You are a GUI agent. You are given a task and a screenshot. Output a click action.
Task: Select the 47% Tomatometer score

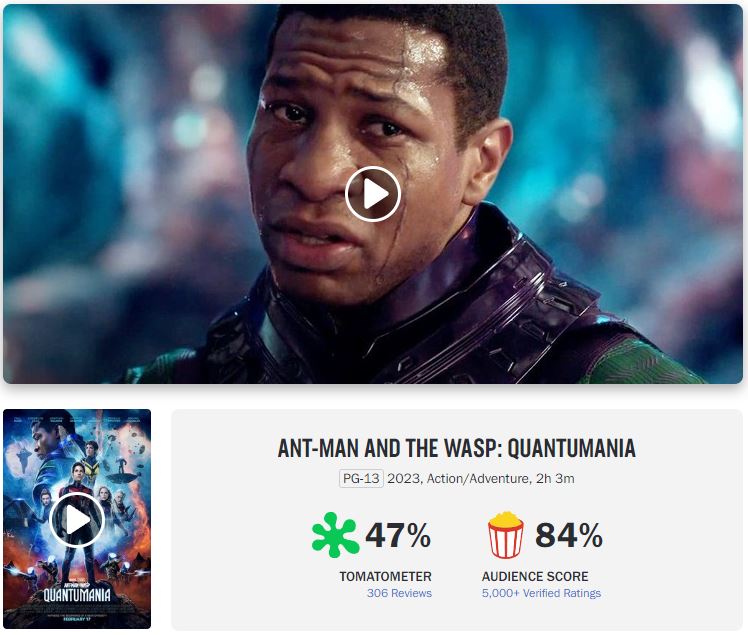point(398,535)
